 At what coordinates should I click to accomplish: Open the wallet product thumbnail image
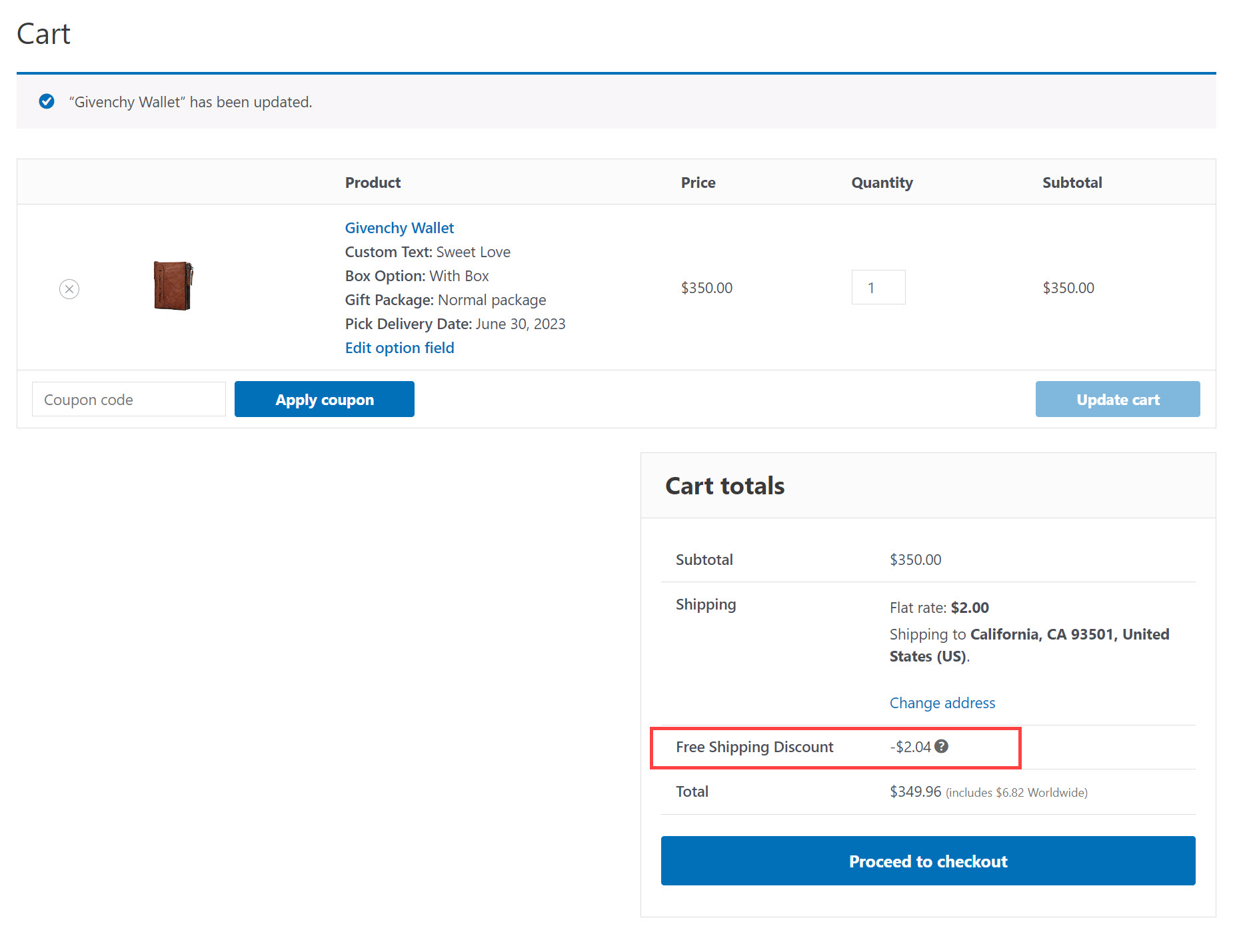(x=173, y=286)
